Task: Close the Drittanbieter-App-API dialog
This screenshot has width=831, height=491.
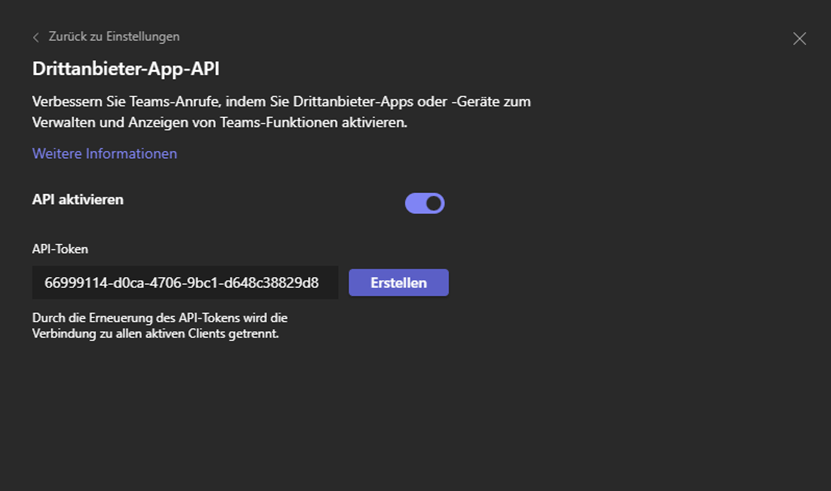Action: tap(799, 38)
